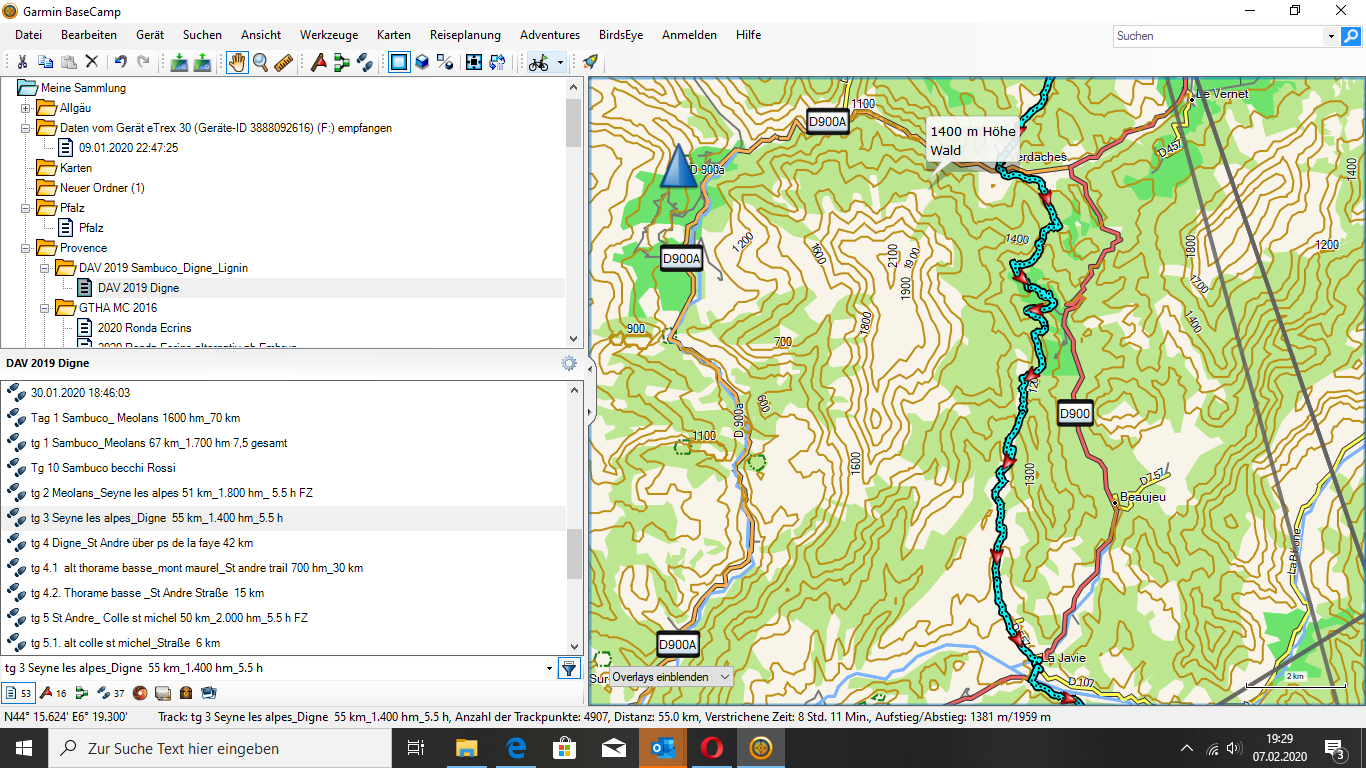Click the search magnifier button
Viewport: 1366px width, 768px height.
(x=1350, y=36)
